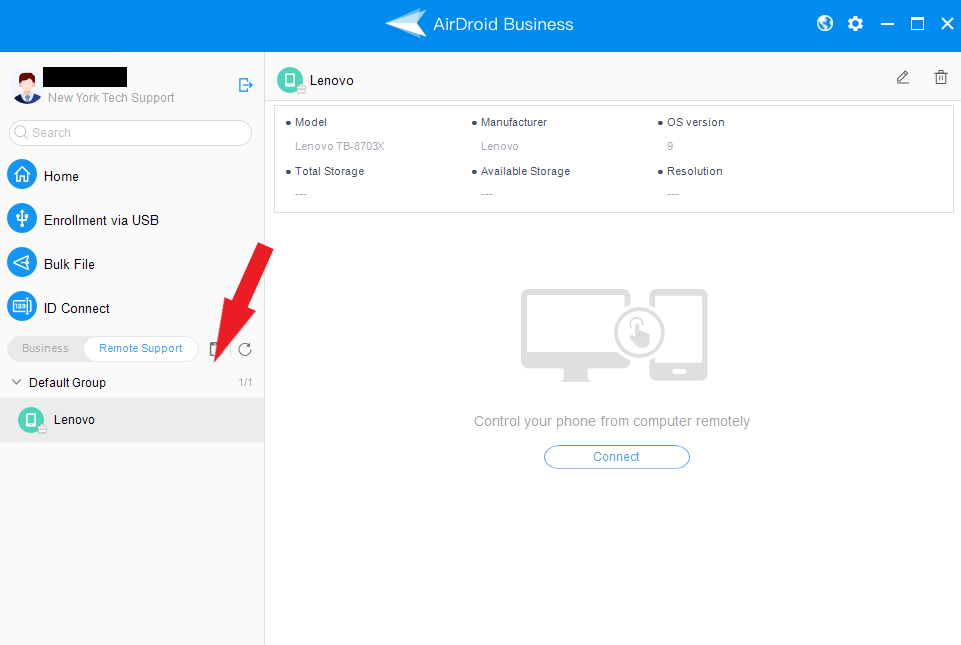961x645 pixels.
Task: Click the add group icon next to refresh
Action: click(215, 349)
